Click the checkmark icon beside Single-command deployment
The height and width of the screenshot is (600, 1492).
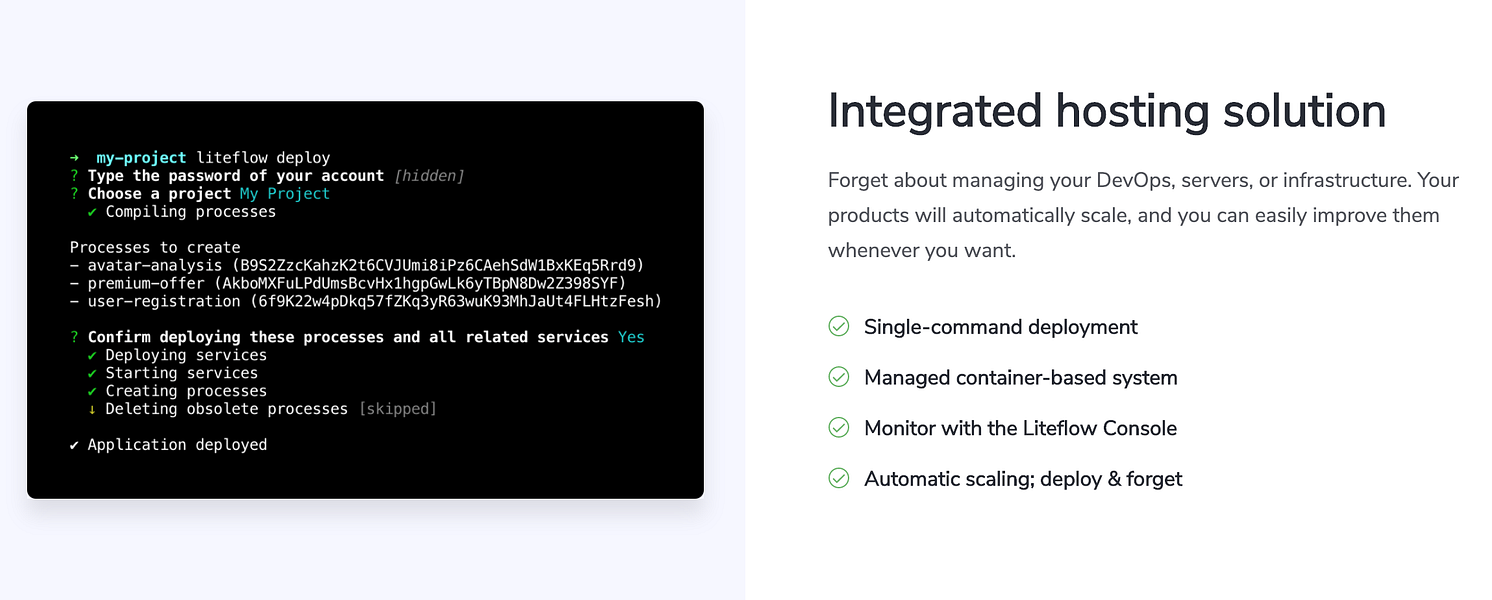point(839,327)
